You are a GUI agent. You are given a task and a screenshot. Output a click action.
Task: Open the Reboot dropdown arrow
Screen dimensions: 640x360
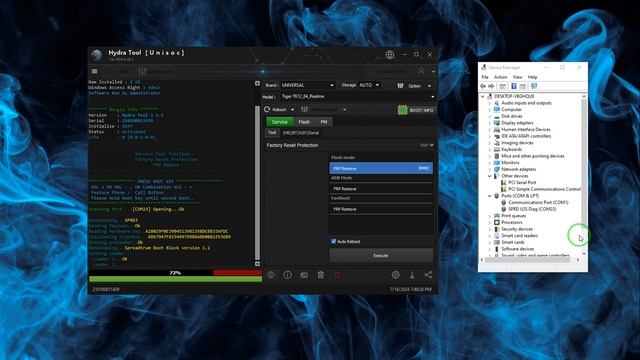[x=292, y=110]
